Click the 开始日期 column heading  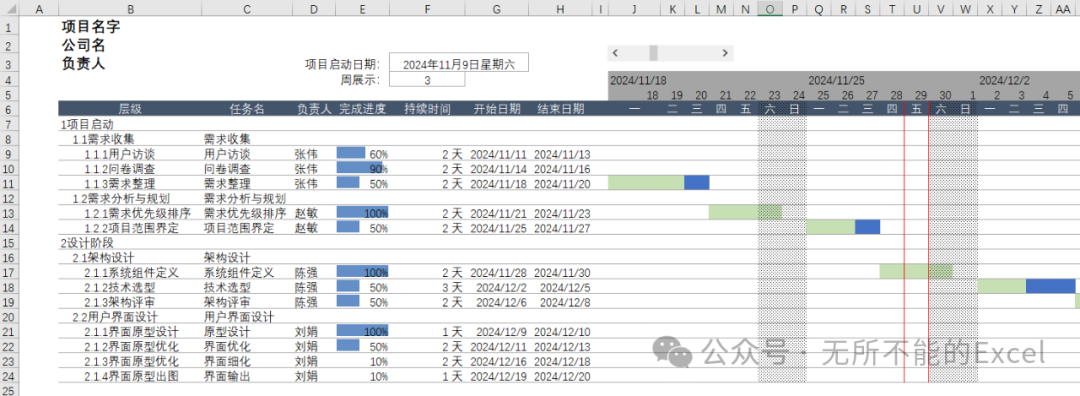pyautogui.click(x=497, y=109)
